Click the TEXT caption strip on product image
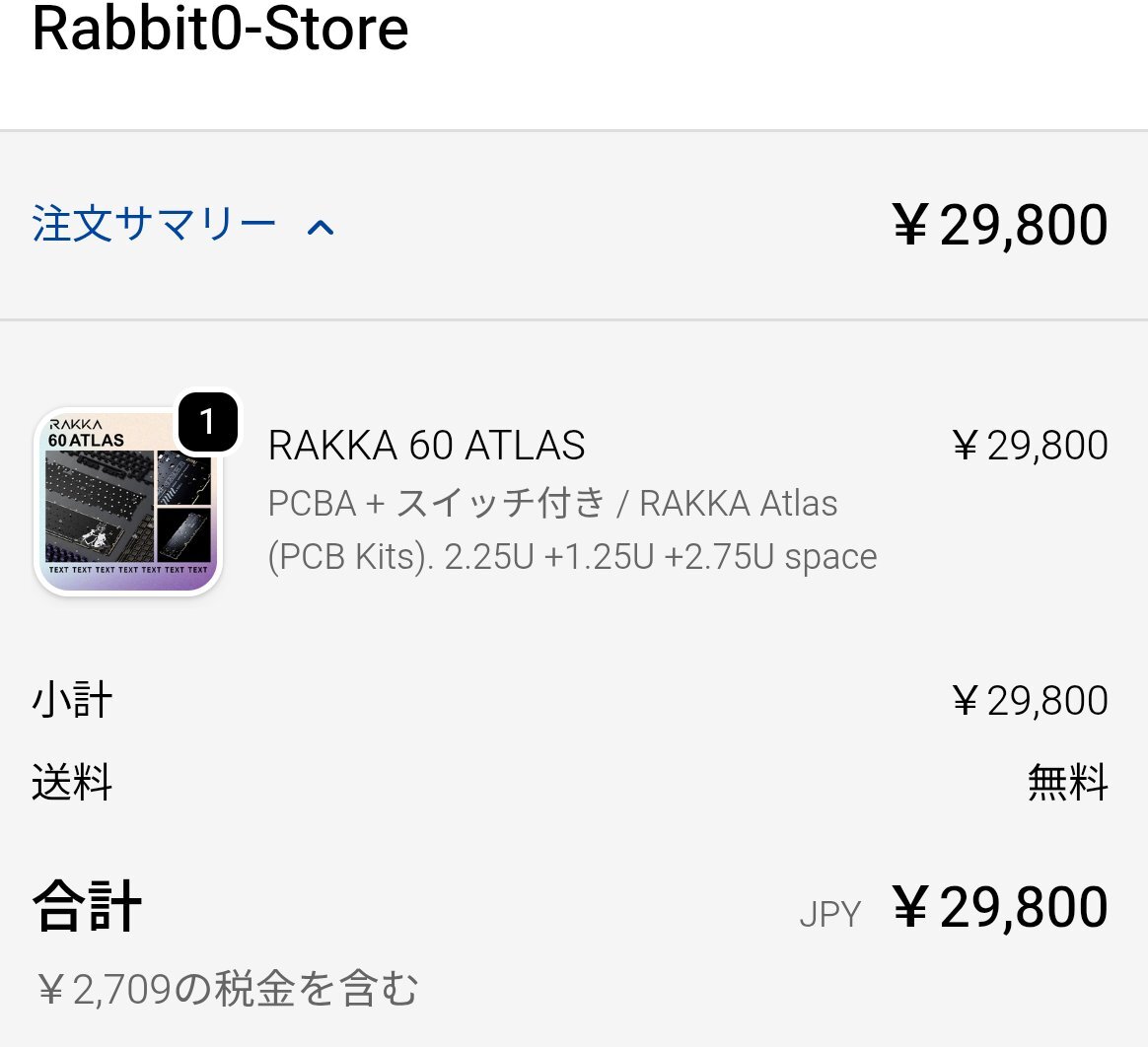The width and height of the screenshot is (1148, 1047). click(128, 570)
